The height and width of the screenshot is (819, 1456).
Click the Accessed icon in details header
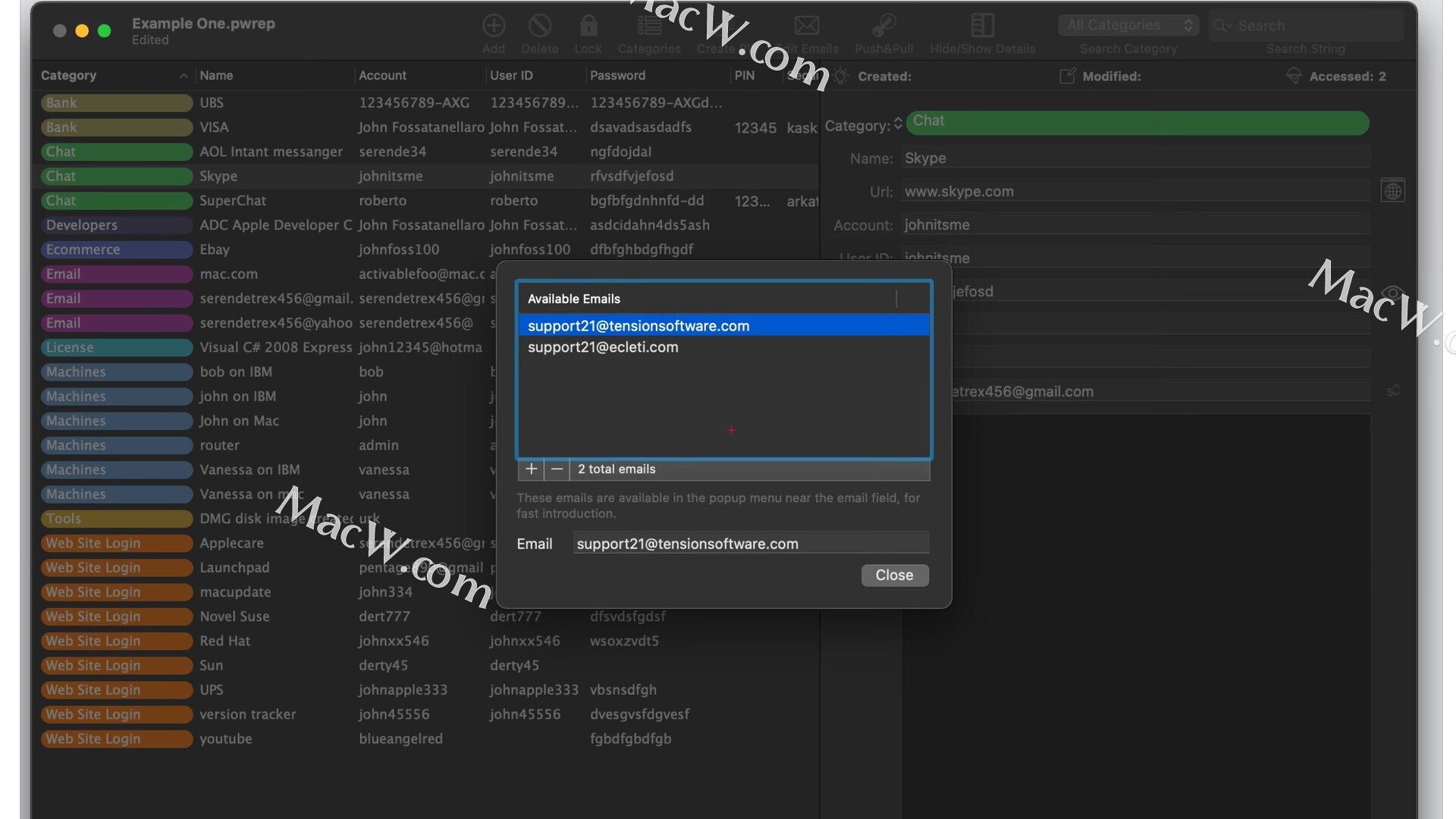pyautogui.click(x=1294, y=76)
